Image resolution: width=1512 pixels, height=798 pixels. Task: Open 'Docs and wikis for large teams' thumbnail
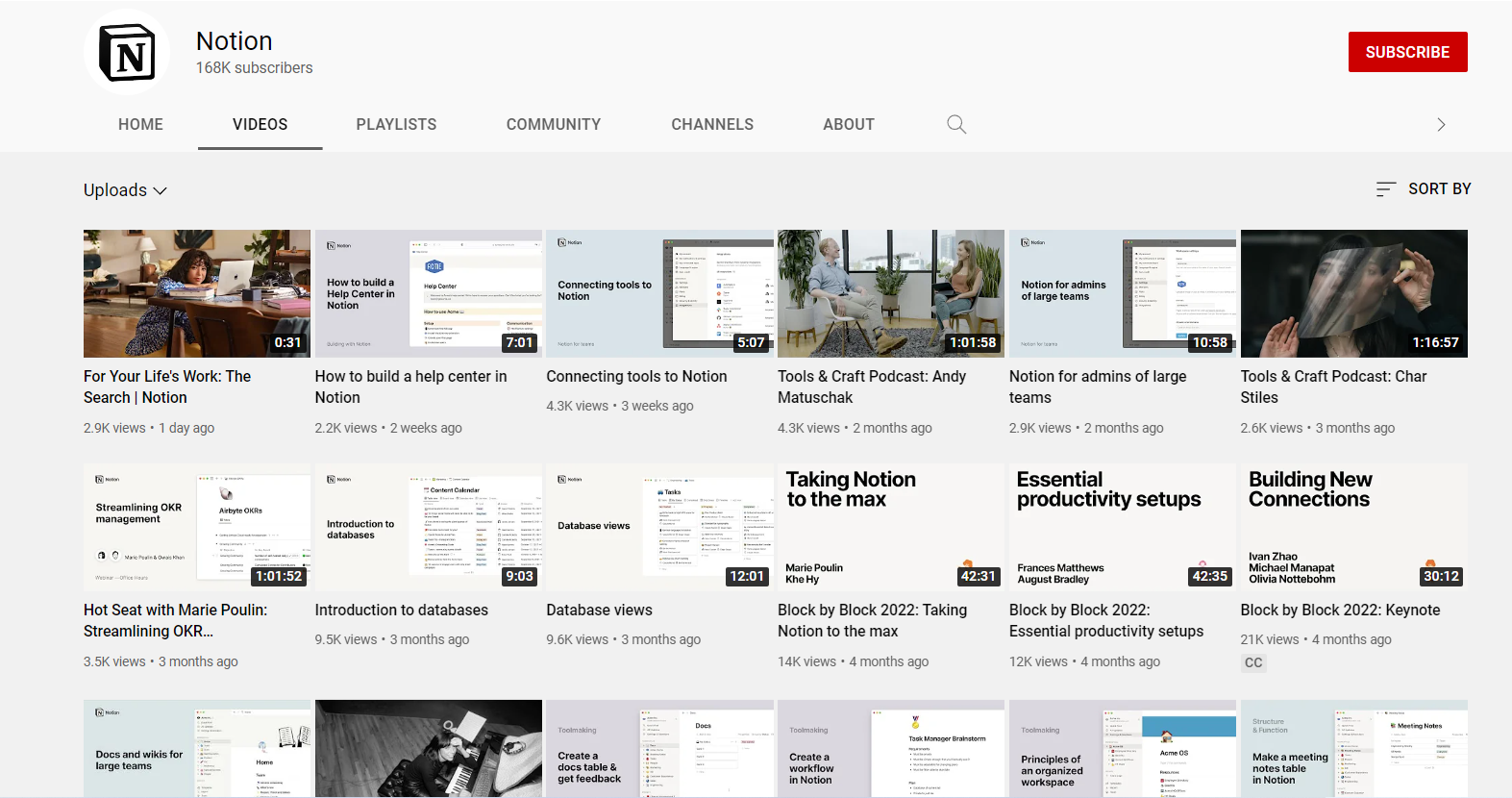197,749
